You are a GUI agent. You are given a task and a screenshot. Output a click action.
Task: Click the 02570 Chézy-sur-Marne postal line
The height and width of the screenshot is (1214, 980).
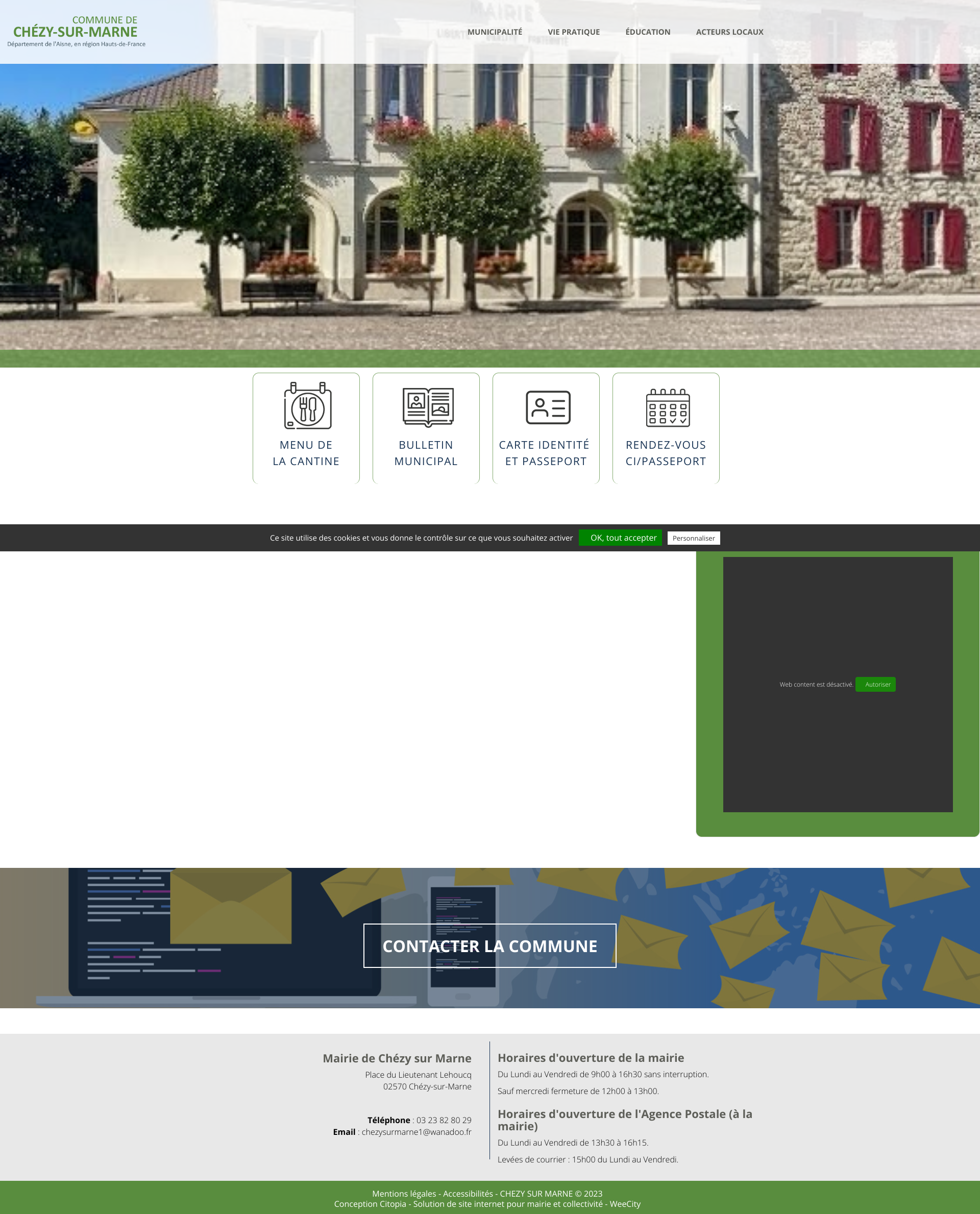427,1086
